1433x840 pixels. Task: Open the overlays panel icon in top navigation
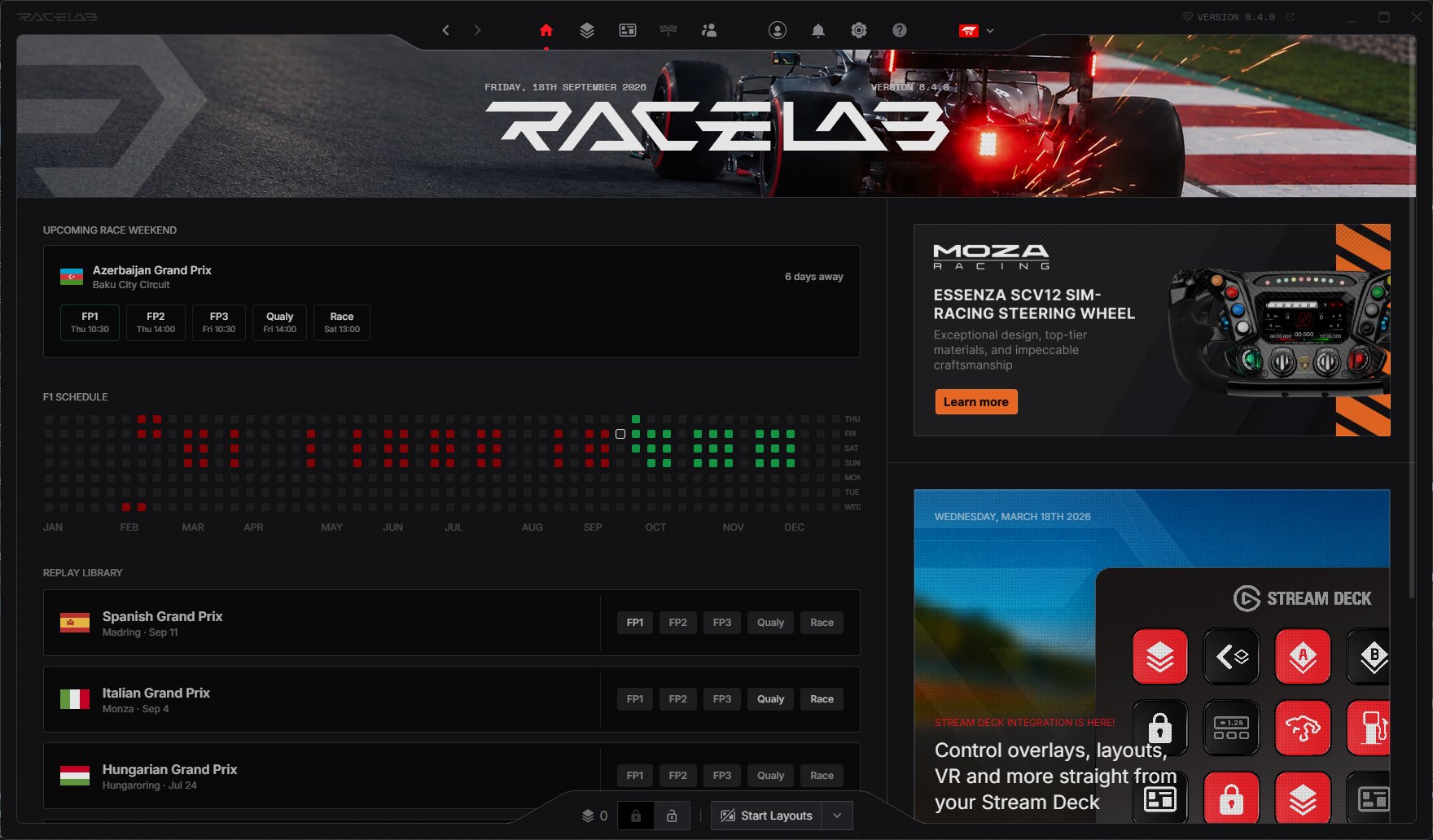[627, 30]
